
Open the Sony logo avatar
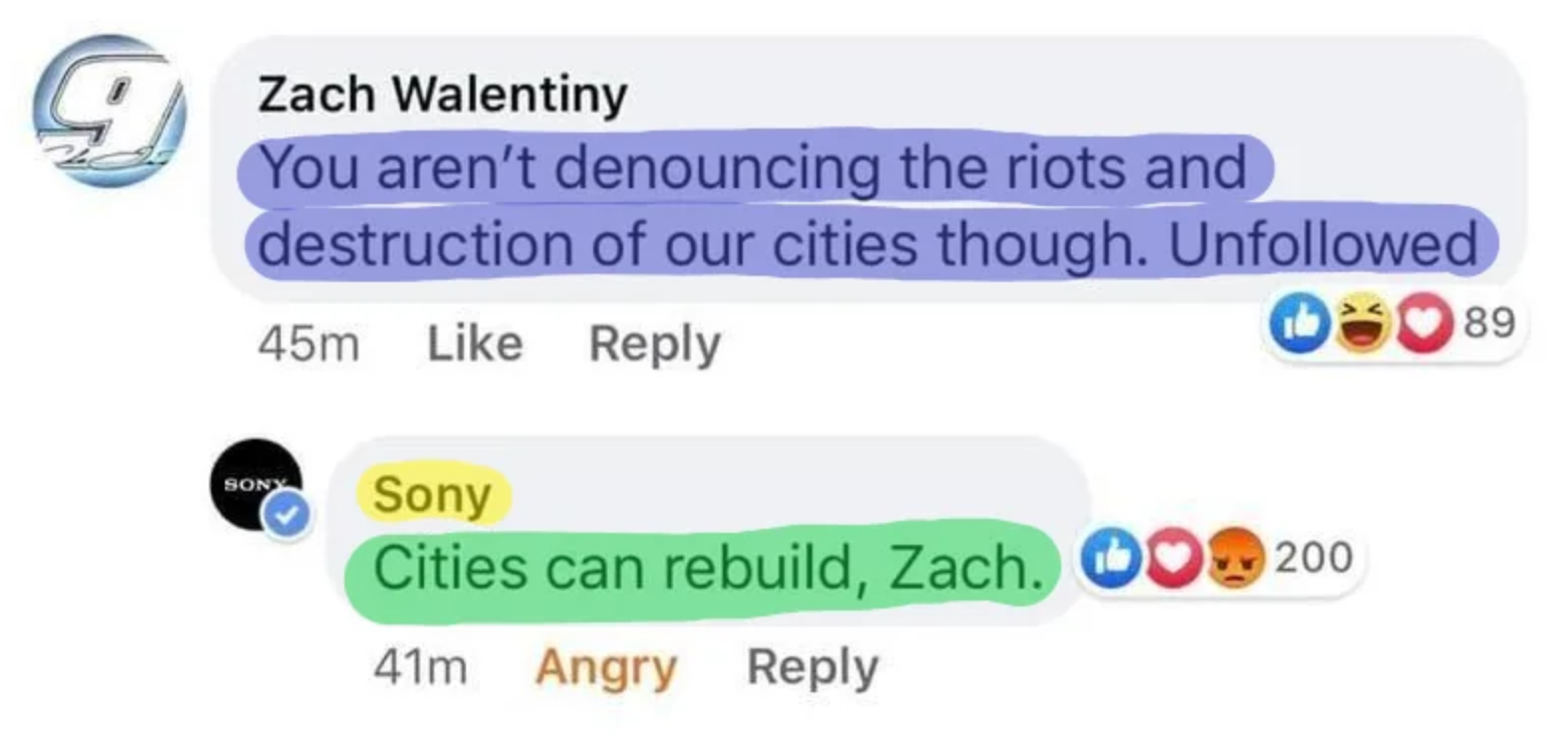255,485
